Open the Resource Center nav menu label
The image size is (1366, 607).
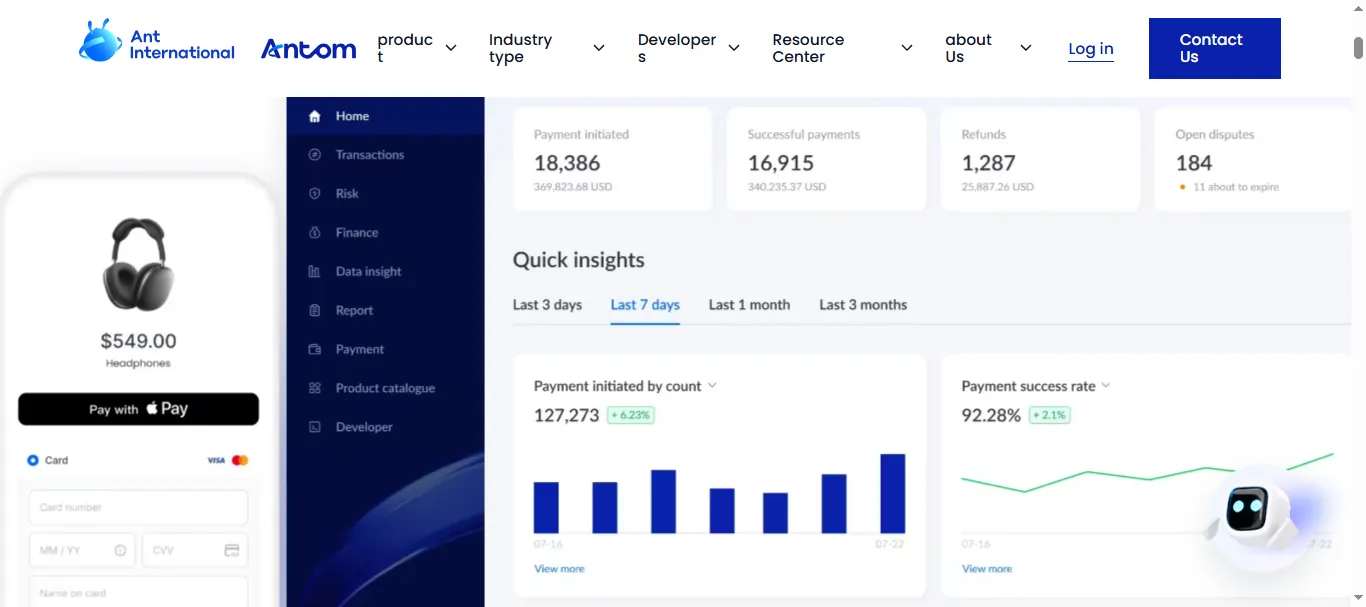click(x=808, y=48)
